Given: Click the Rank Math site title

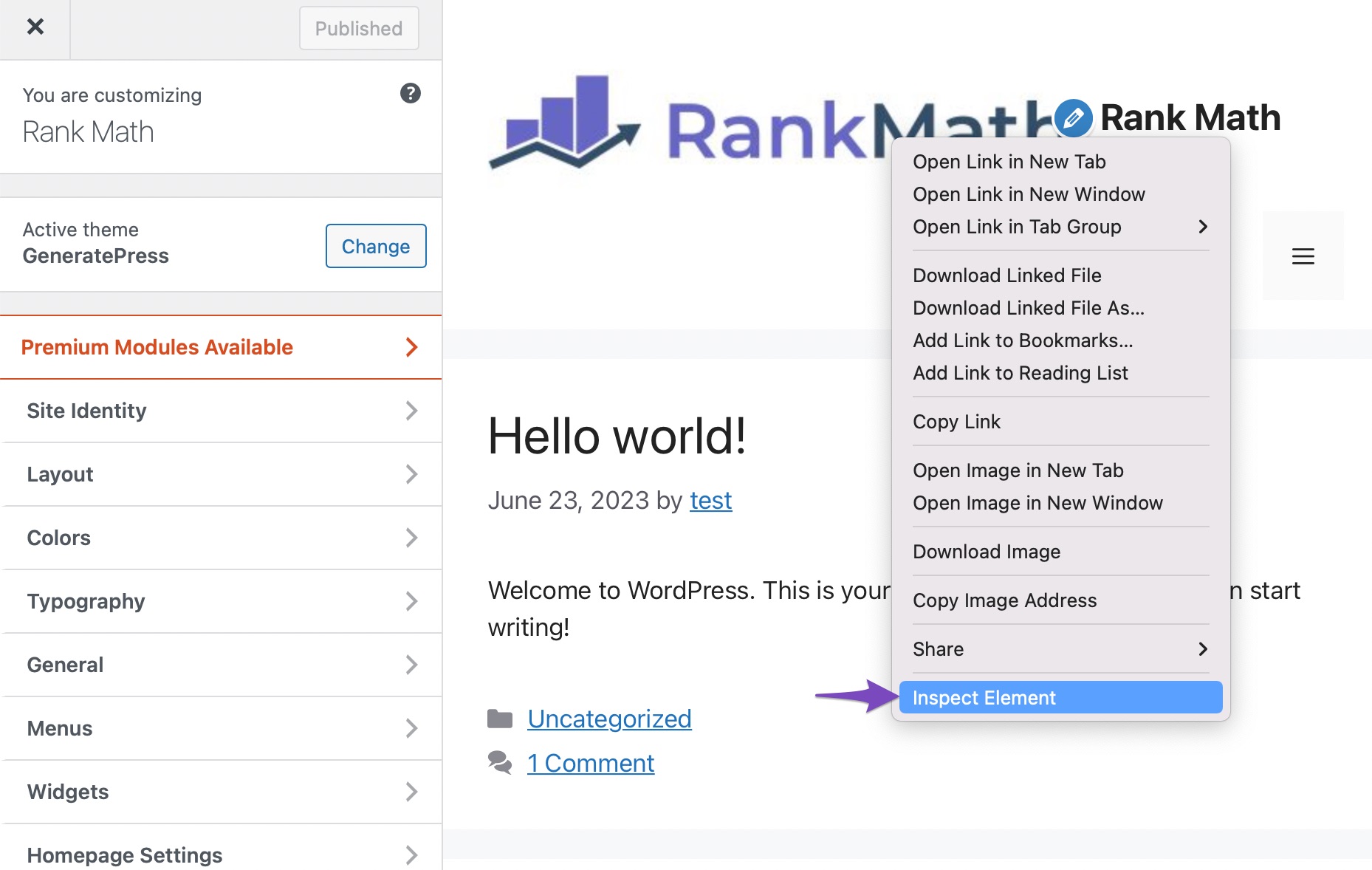Looking at the screenshot, I should (x=1190, y=117).
